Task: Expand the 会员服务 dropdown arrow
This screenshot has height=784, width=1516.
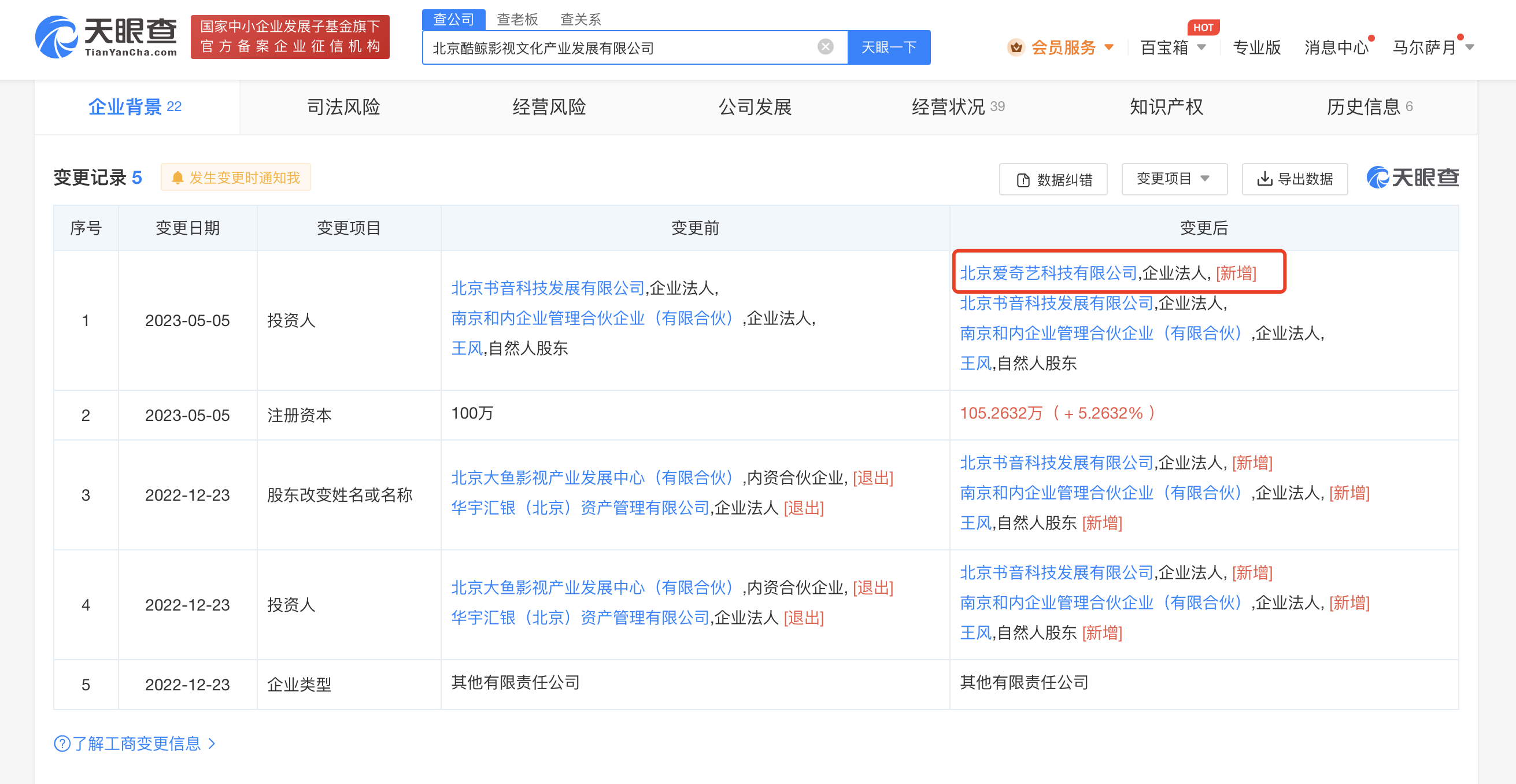Action: tap(1109, 47)
